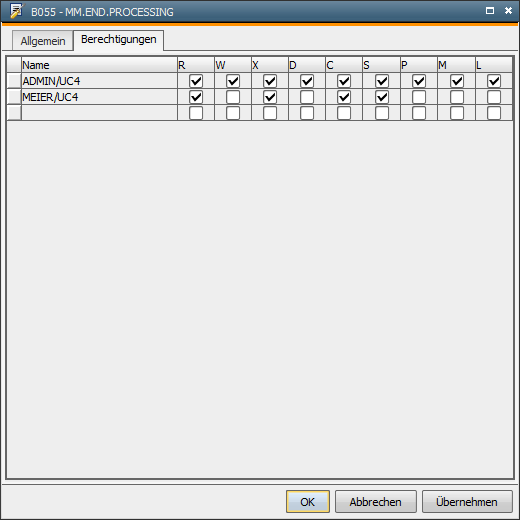Image resolution: width=520 pixels, height=520 pixels.
Task: Select the MEIER/UC4 name cell
Action: click(x=99, y=97)
